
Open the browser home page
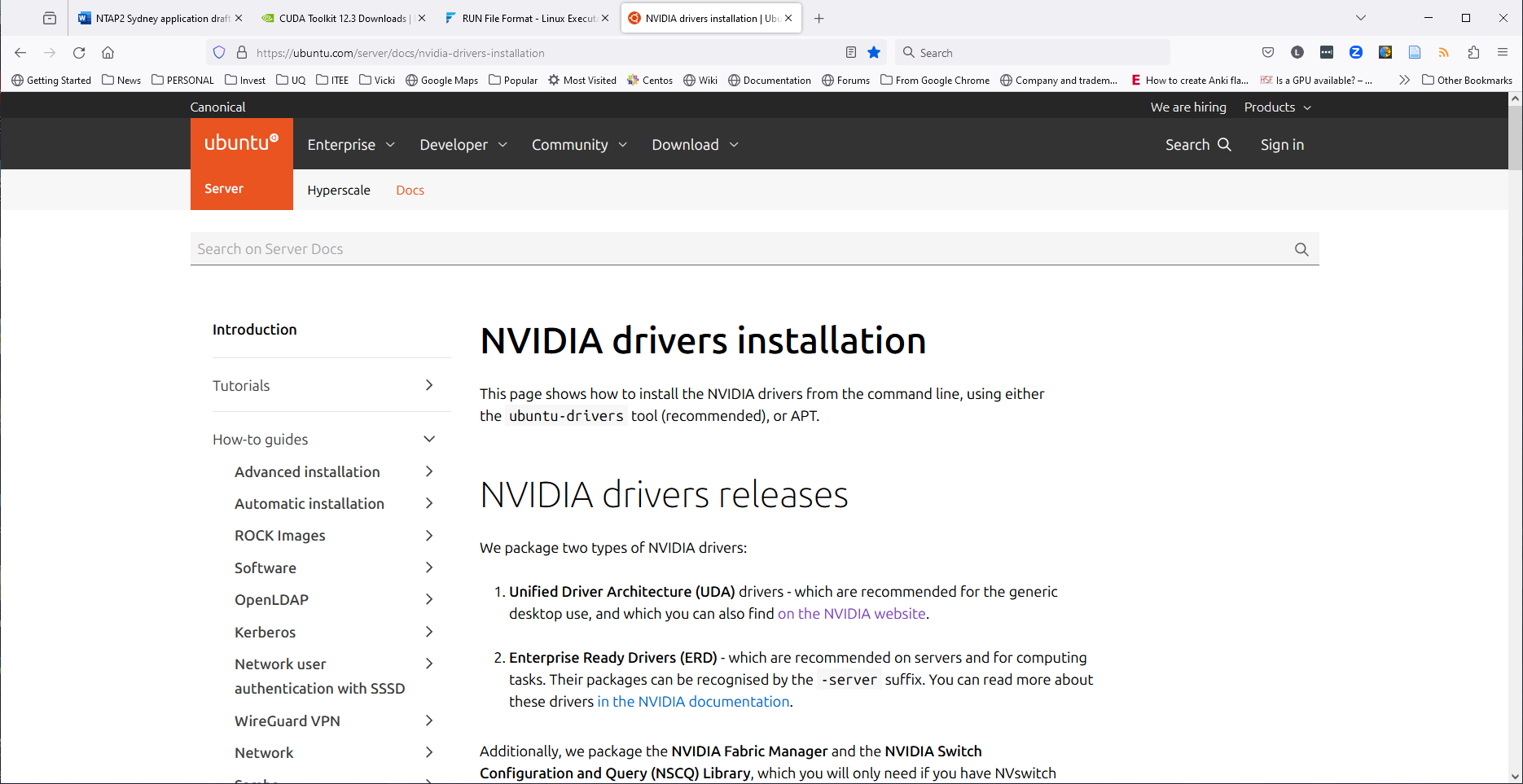point(108,53)
